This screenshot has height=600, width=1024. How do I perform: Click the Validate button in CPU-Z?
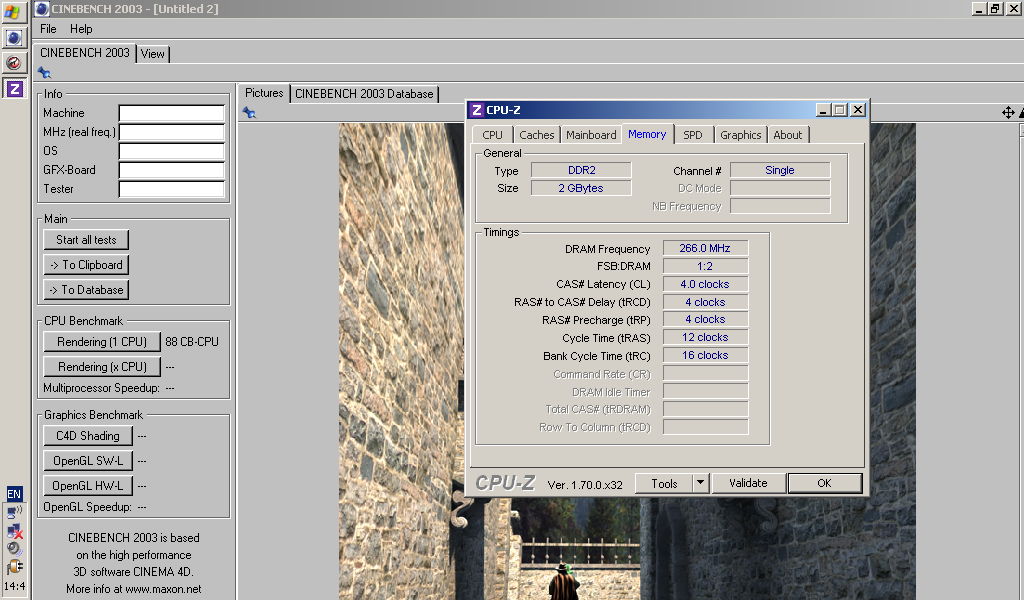(748, 483)
